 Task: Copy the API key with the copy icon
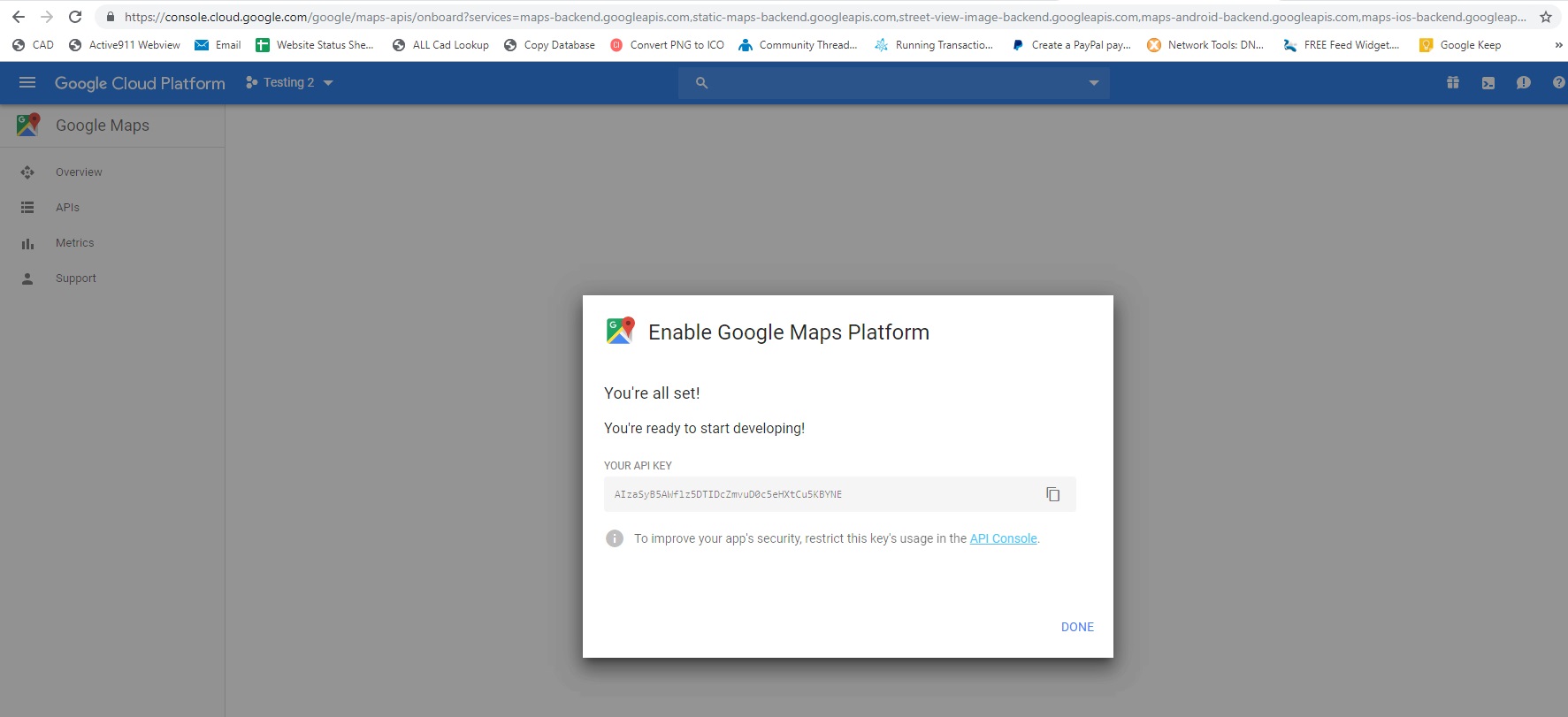click(x=1052, y=494)
